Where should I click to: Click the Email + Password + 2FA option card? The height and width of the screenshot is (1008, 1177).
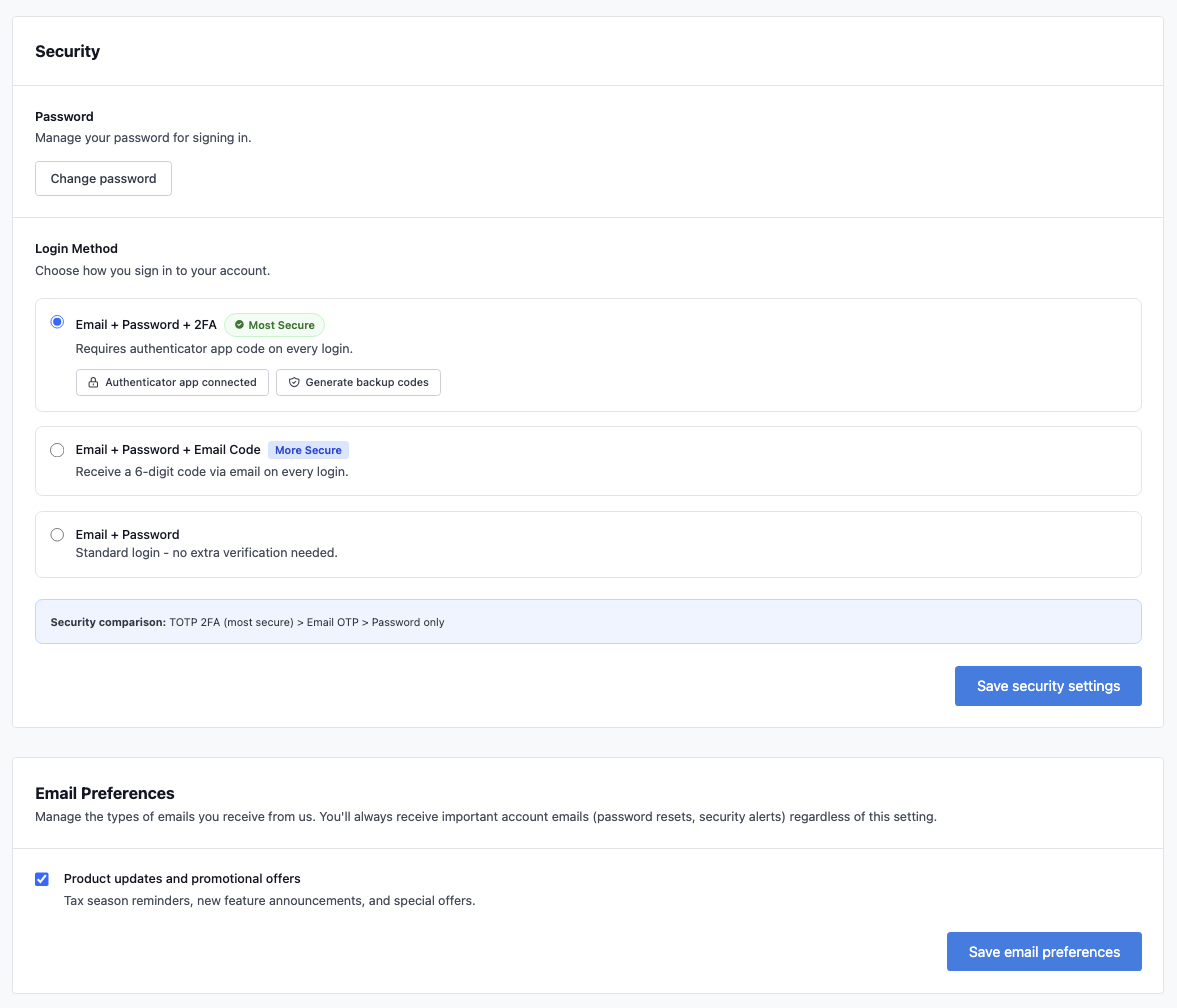pyautogui.click(x=588, y=354)
